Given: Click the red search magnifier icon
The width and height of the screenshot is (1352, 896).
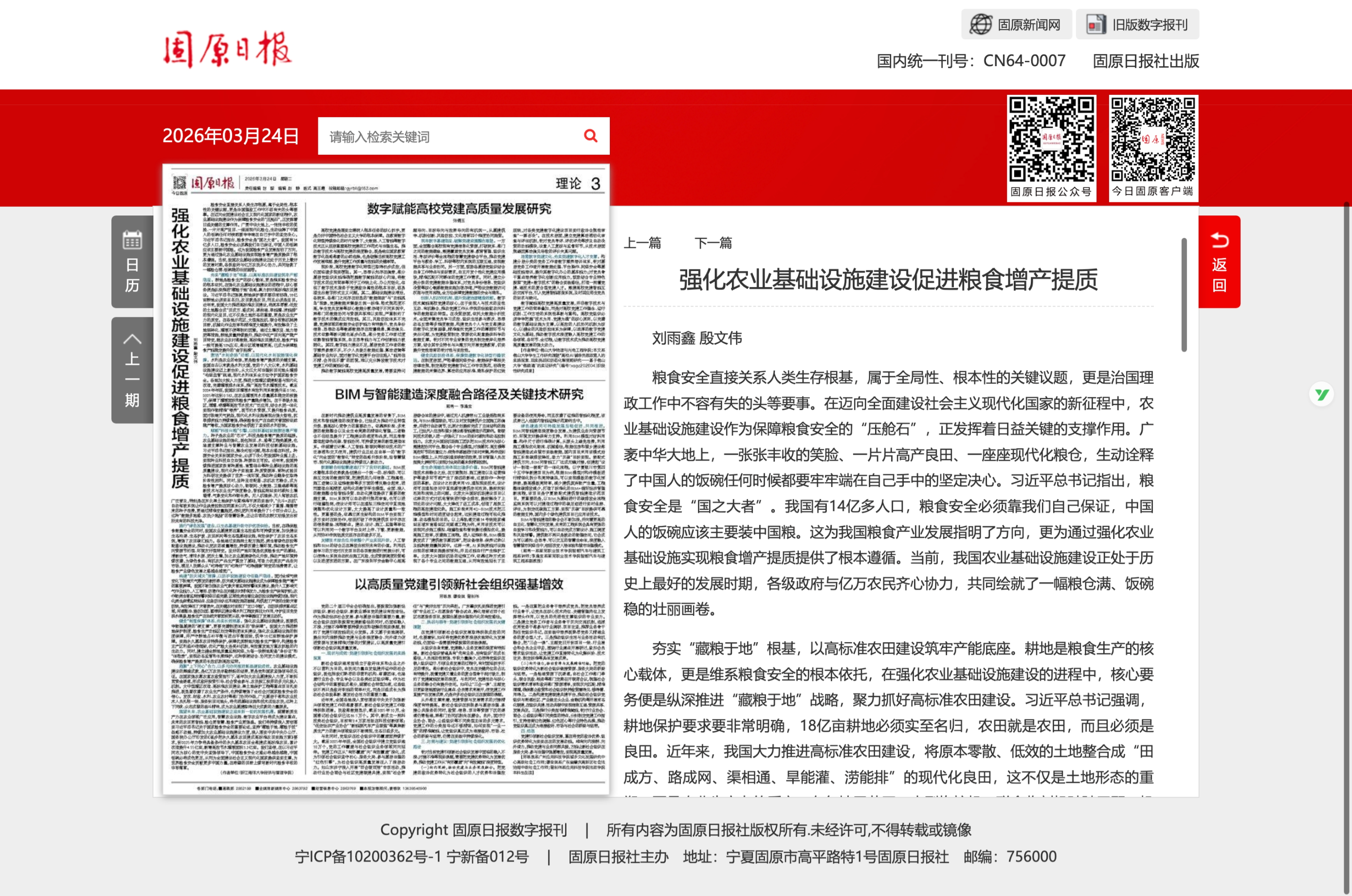Looking at the screenshot, I should [590, 135].
